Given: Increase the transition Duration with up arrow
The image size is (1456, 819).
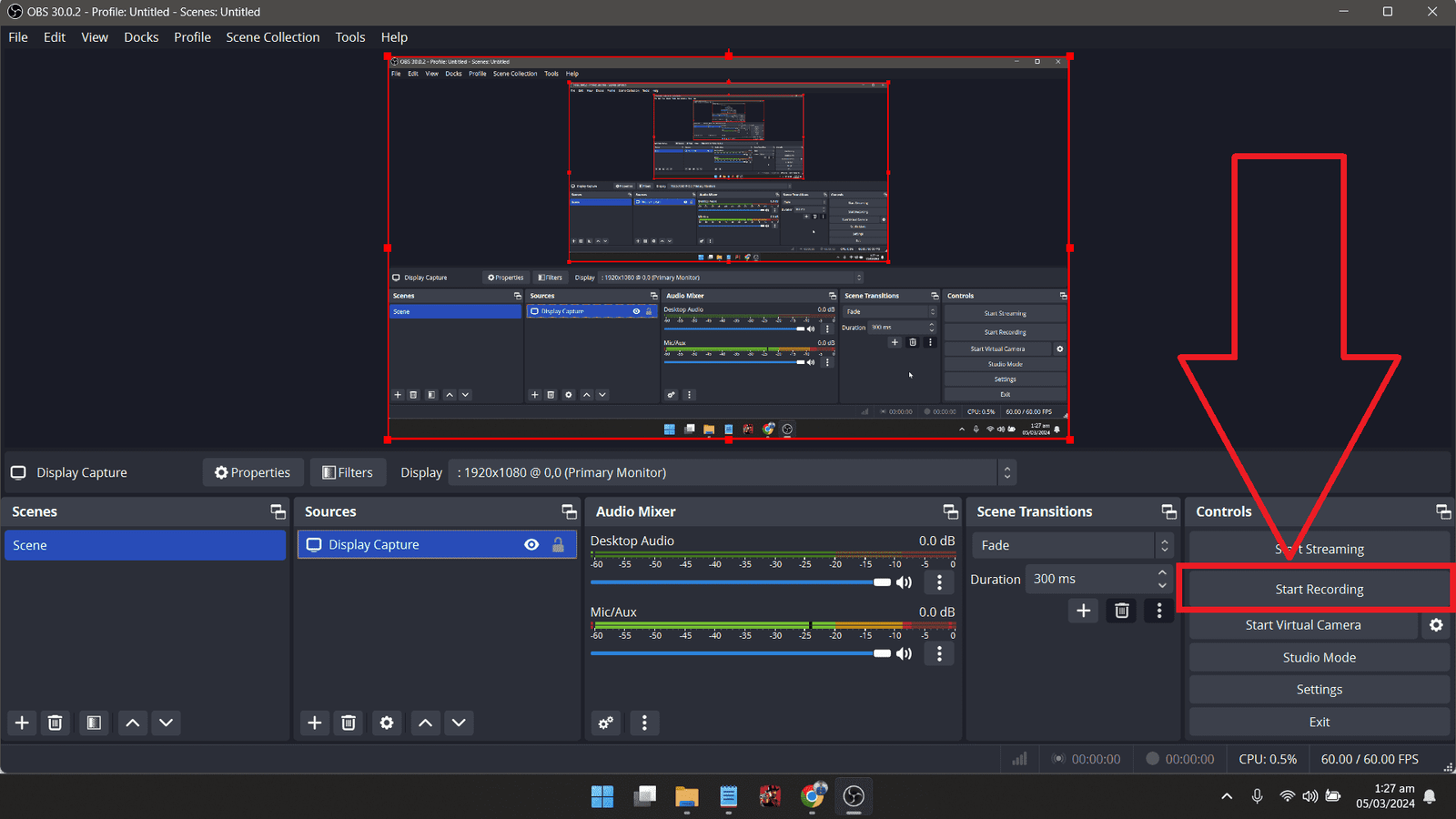Looking at the screenshot, I should 1162,573.
